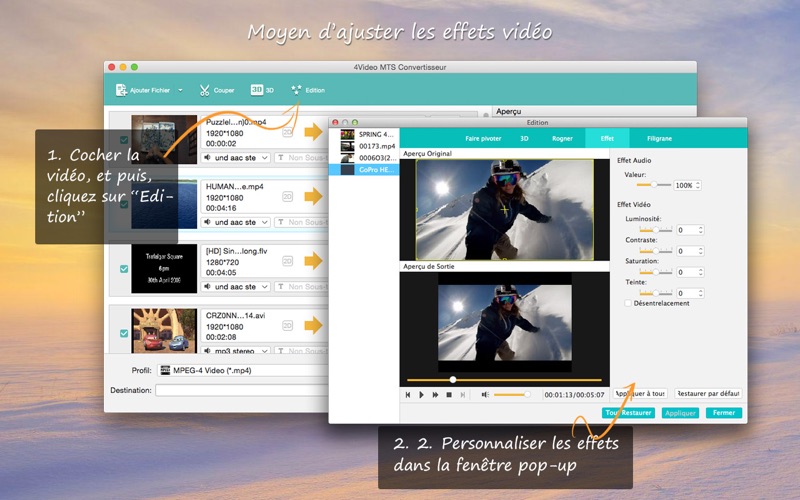Click the orange arrow for CRZ0NN...14.avi
Image resolution: width=800 pixels, height=500 pixels.
click(313, 325)
